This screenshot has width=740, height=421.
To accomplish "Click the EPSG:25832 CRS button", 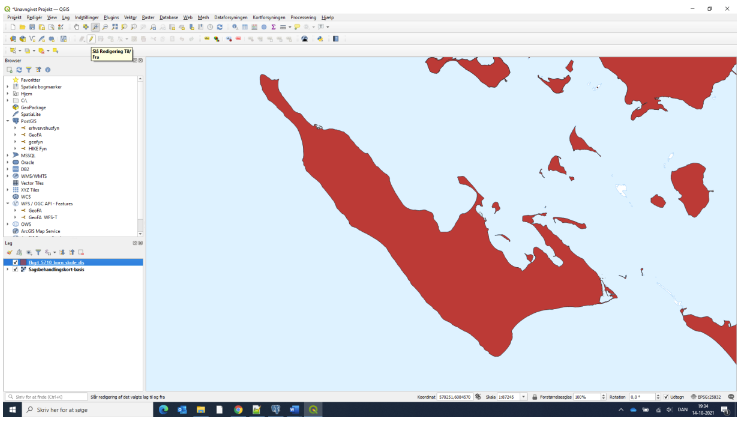I will 706,397.
